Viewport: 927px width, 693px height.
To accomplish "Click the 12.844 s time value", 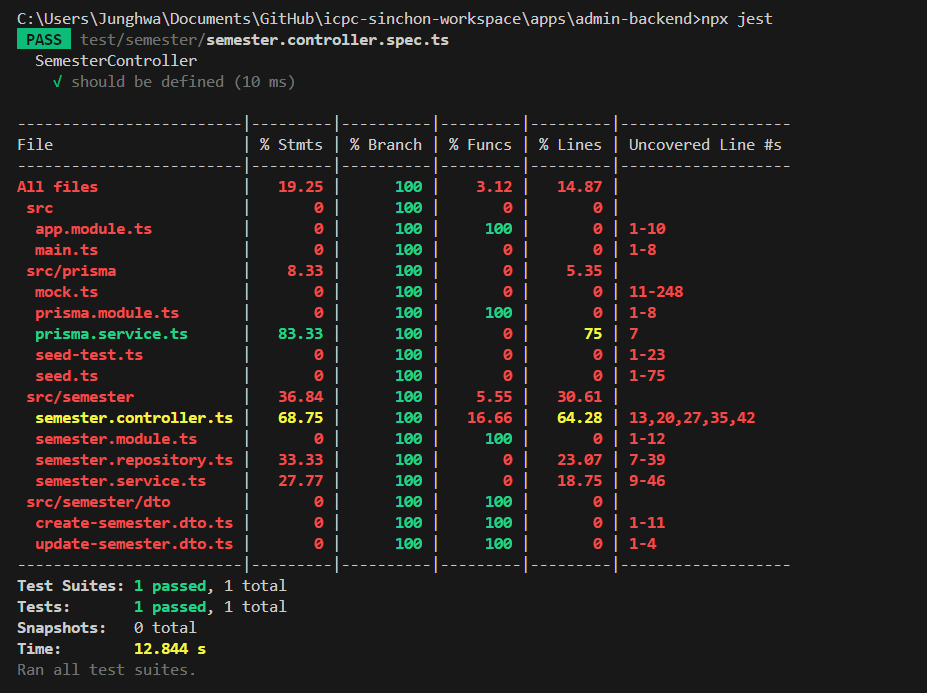I will tap(170, 649).
